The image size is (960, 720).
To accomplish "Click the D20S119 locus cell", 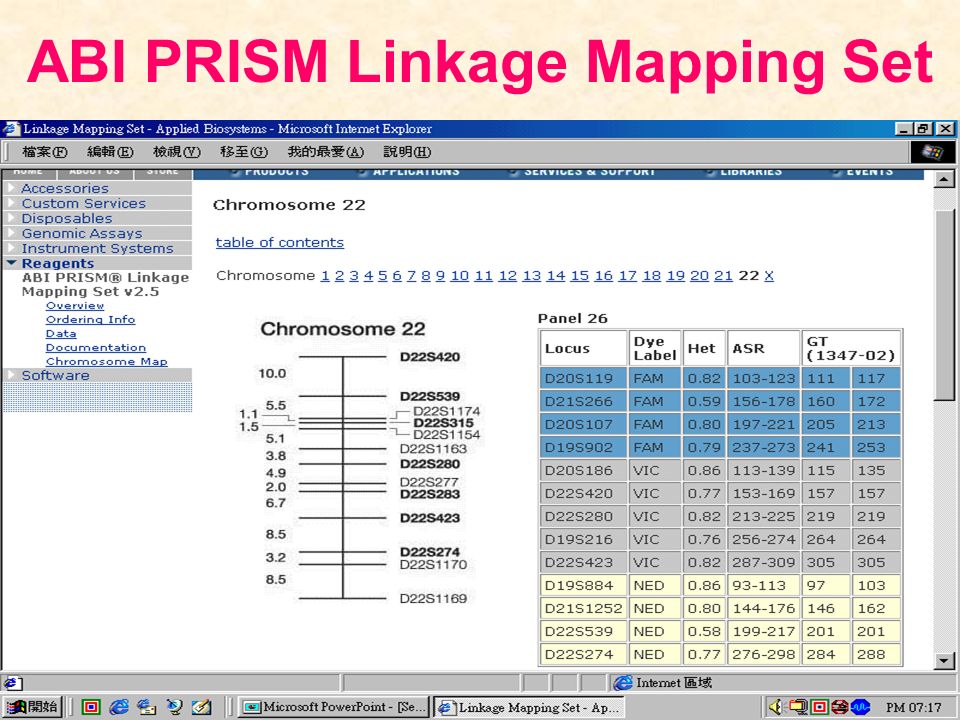I will pyautogui.click(x=583, y=378).
